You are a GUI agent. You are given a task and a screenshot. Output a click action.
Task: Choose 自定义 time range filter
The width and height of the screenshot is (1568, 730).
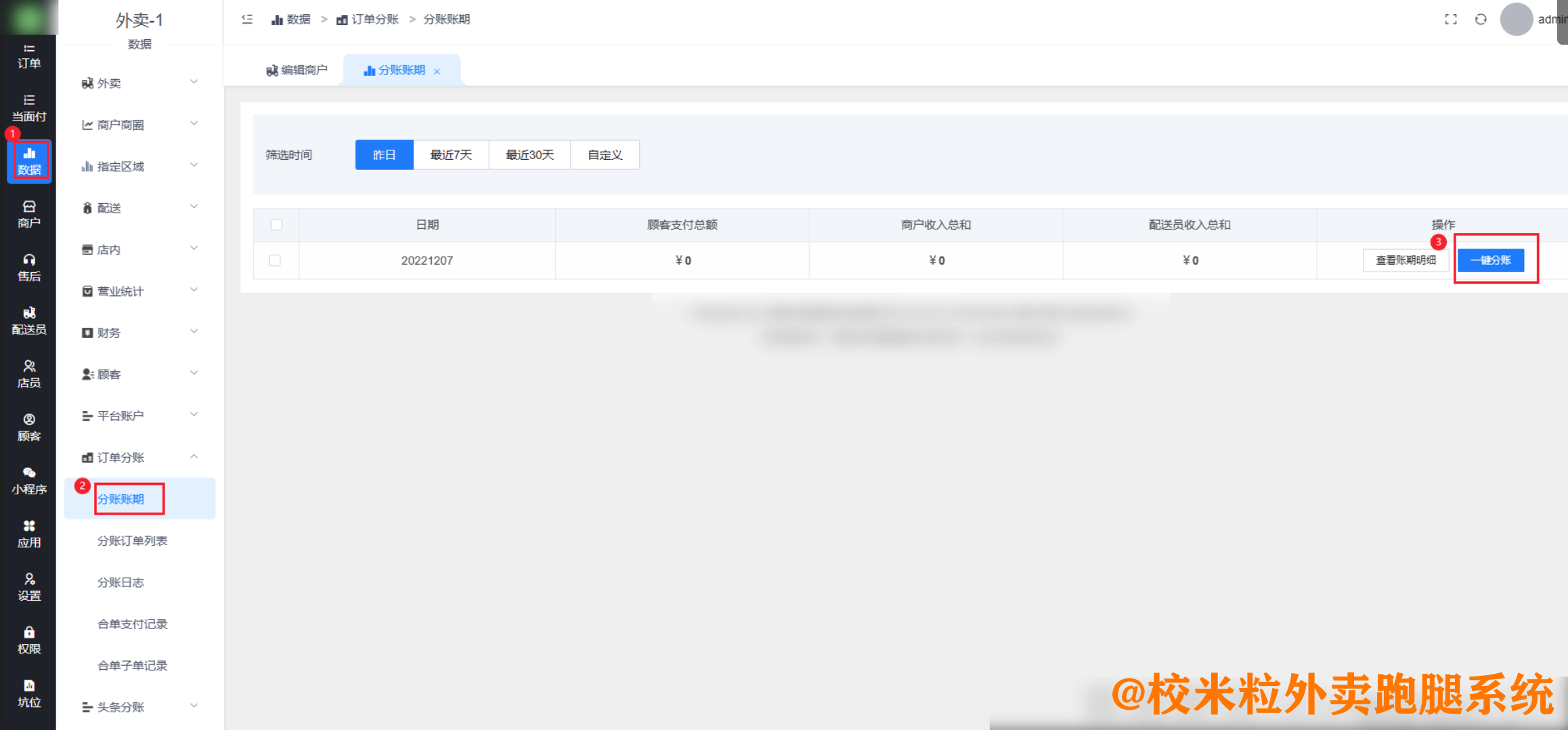[x=605, y=154]
